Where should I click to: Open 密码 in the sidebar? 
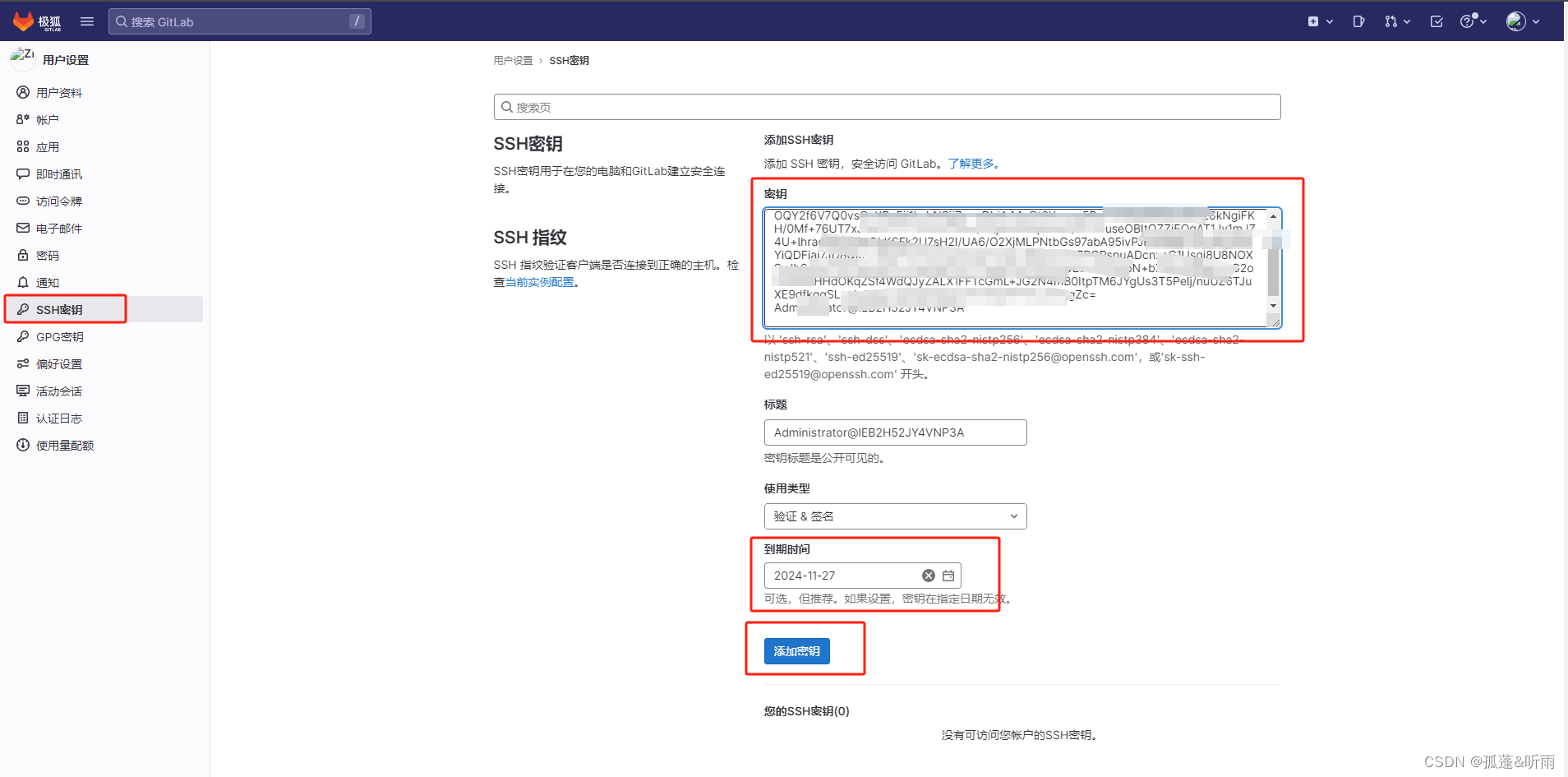(104, 255)
